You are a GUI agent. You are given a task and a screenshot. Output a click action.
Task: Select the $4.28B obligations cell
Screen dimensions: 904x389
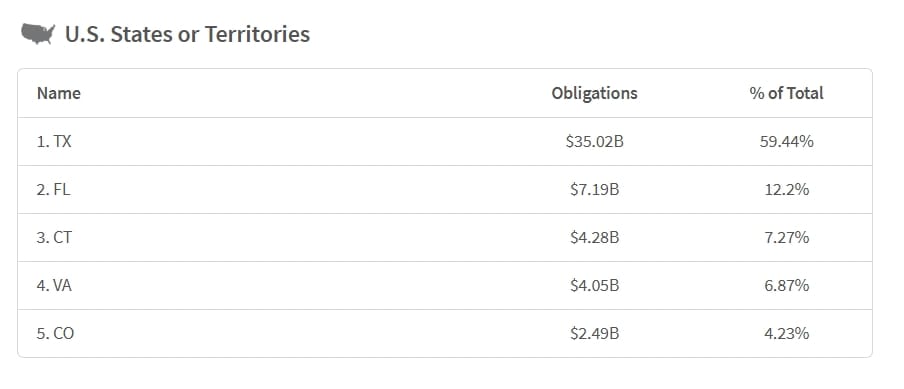[594, 237]
